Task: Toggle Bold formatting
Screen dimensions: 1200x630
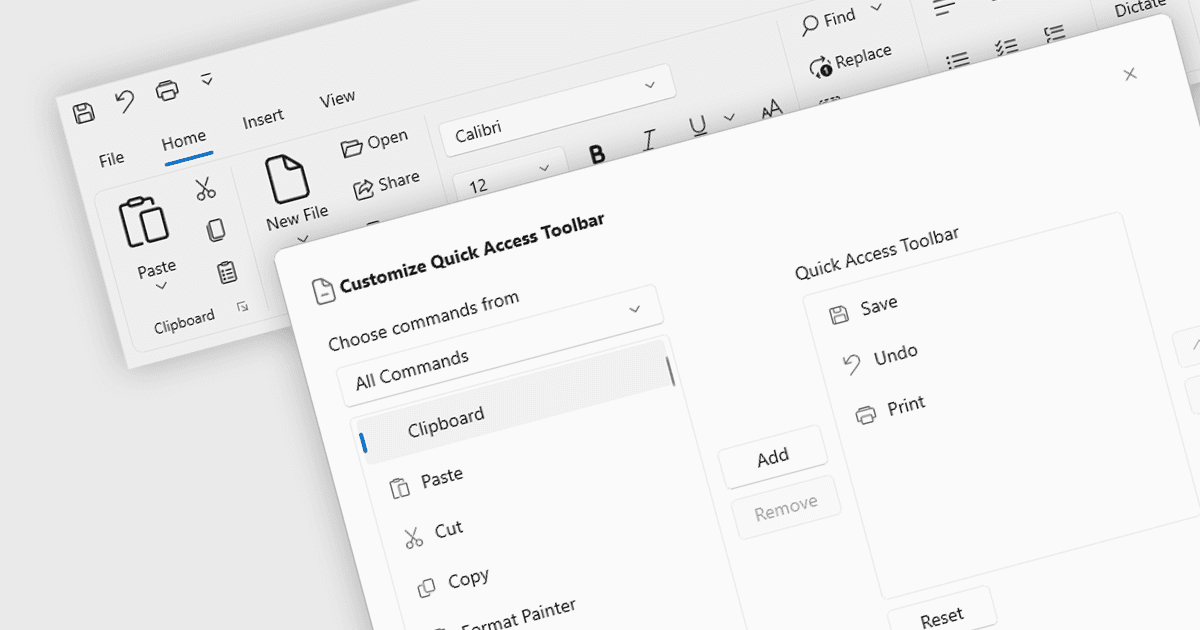Action: [598, 154]
